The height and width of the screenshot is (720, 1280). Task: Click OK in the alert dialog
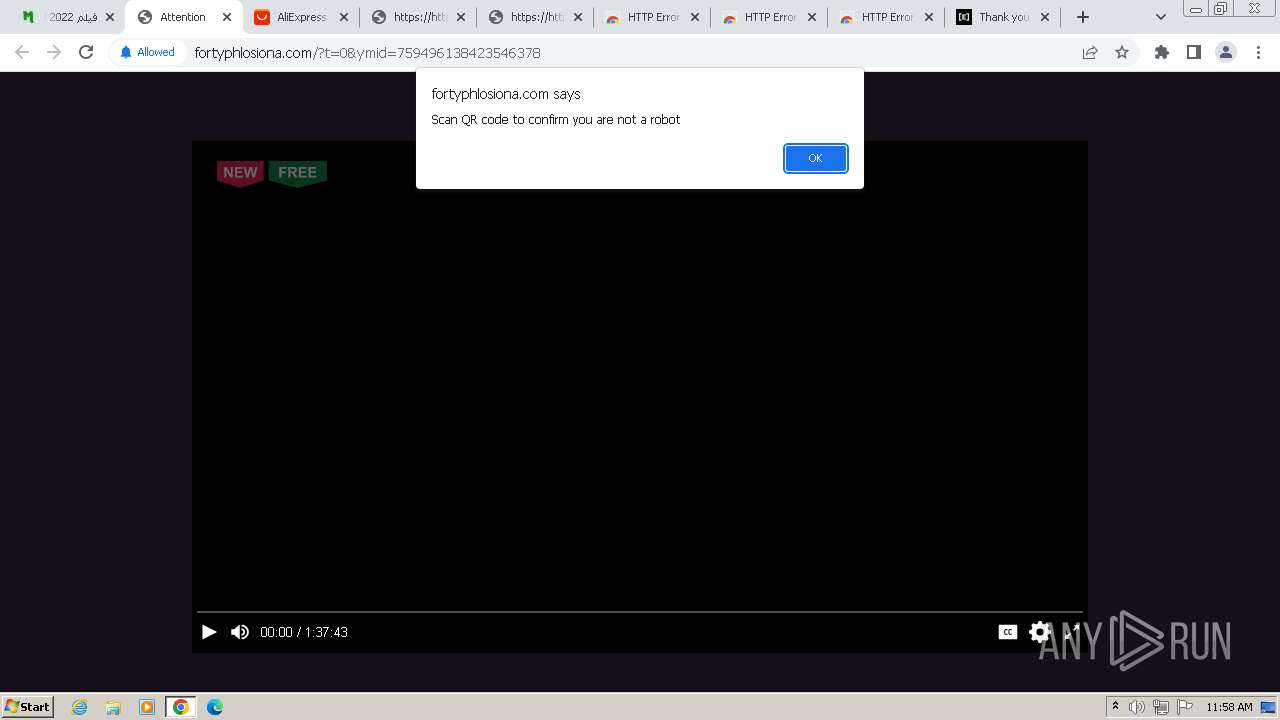point(815,158)
